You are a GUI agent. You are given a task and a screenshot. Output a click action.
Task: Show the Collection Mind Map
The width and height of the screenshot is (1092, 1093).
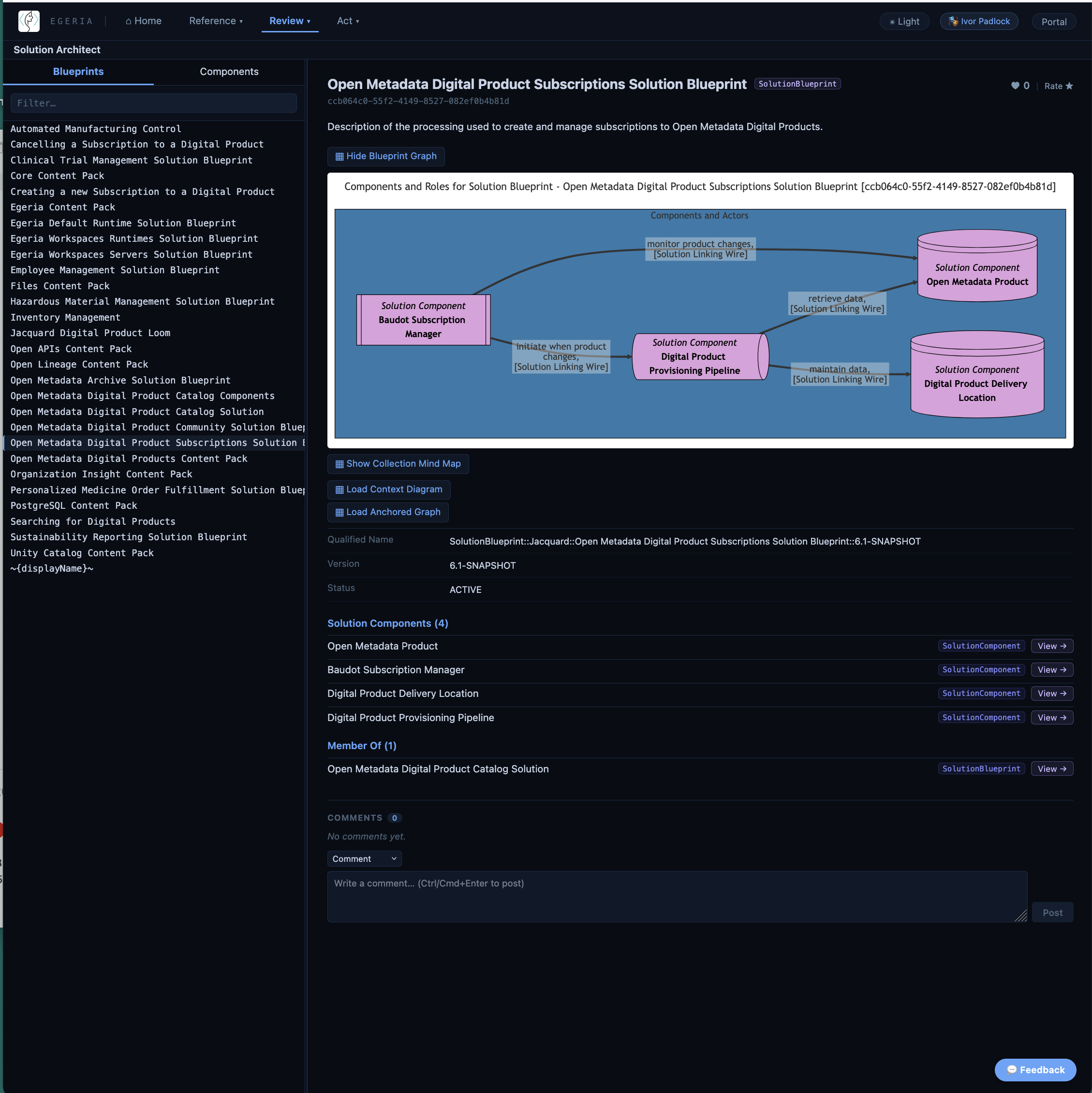[398, 464]
